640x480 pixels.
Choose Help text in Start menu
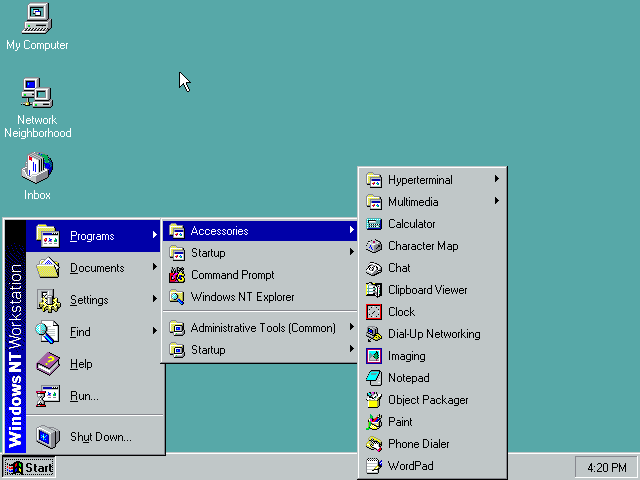click(81, 364)
